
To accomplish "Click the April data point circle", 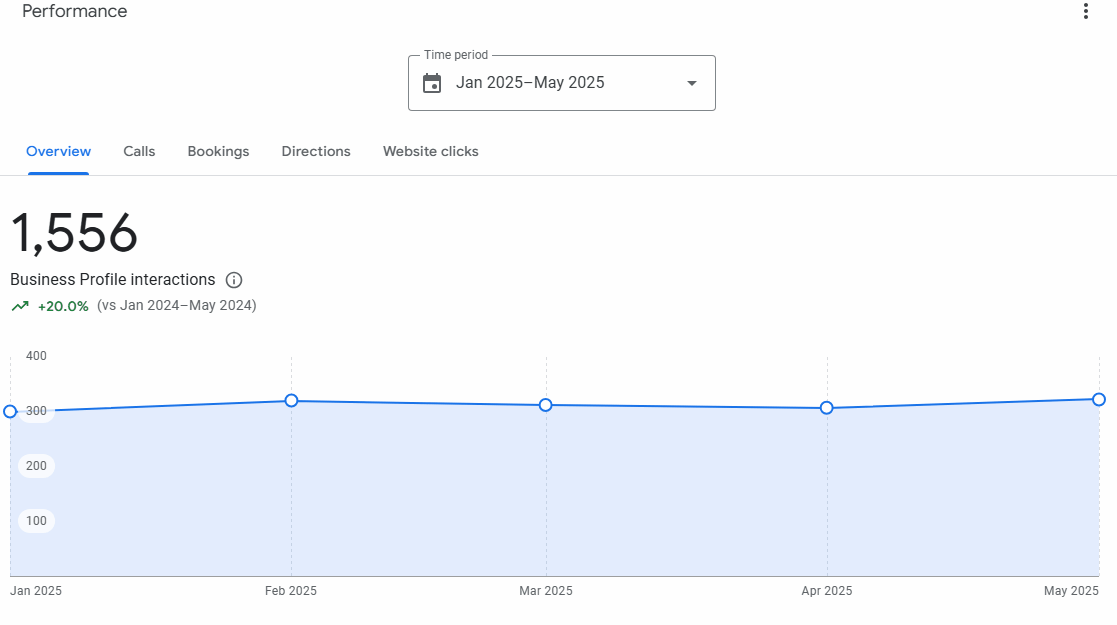I will pyautogui.click(x=827, y=408).
